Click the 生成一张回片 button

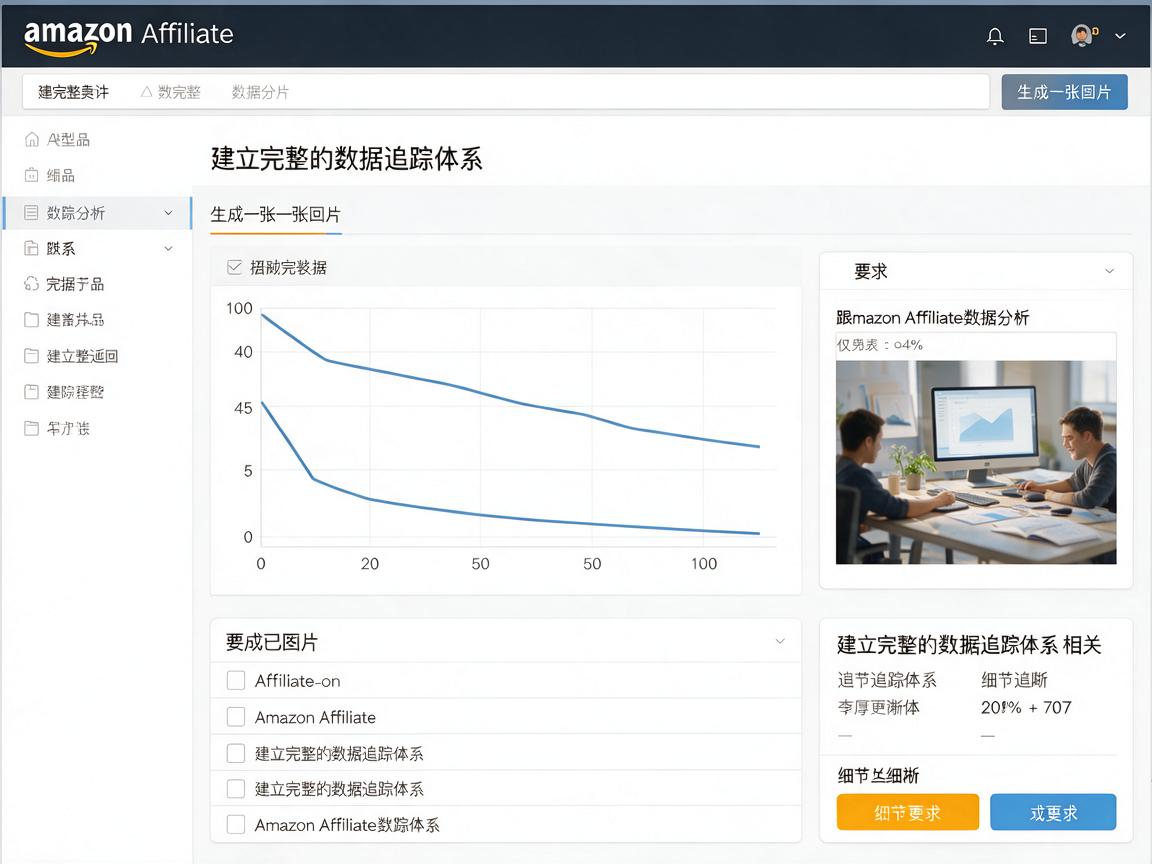click(x=1064, y=92)
